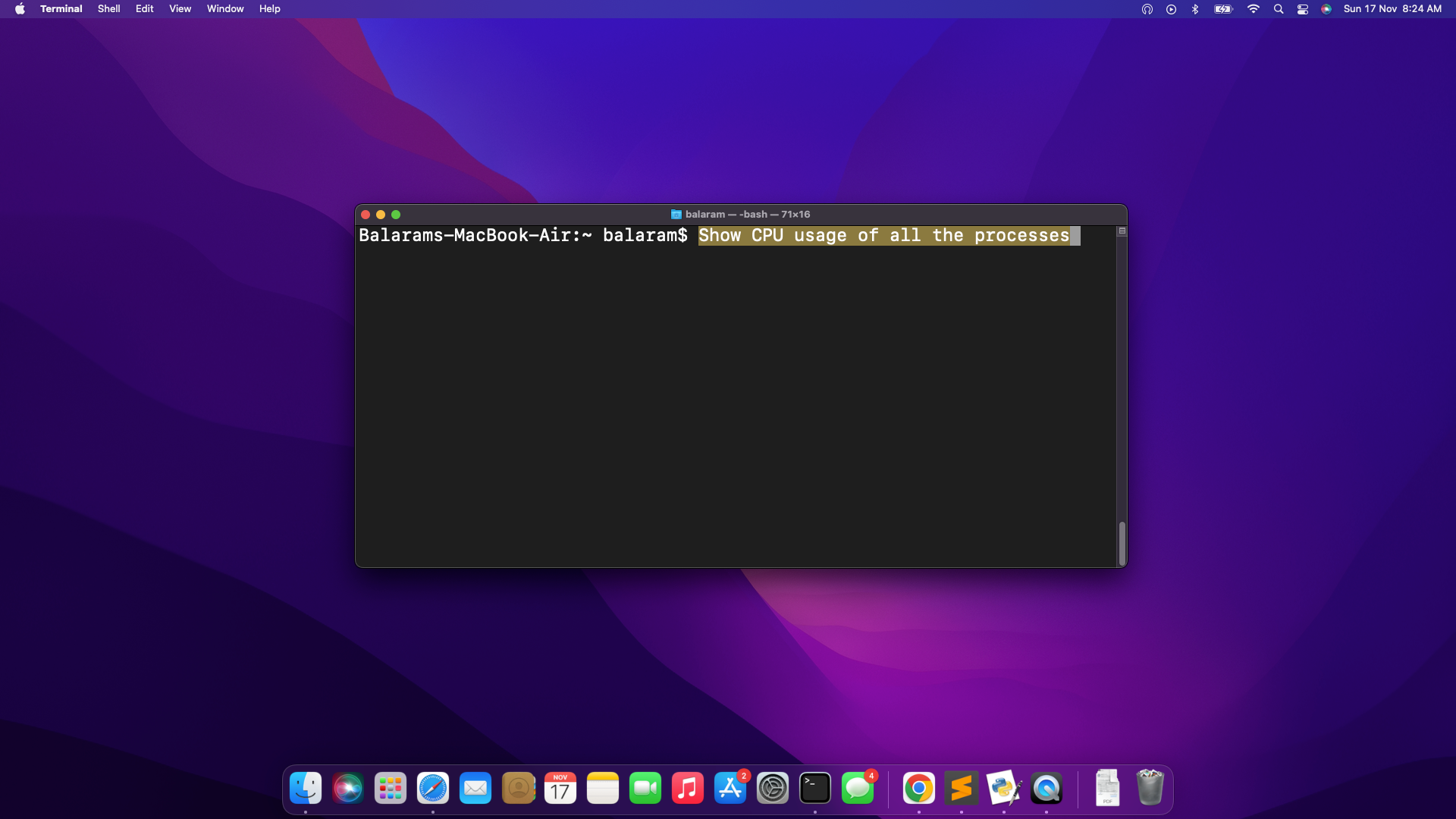Open Google Chrome from the Dock
The width and height of the screenshot is (1456, 819).
[x=918, y=789]
